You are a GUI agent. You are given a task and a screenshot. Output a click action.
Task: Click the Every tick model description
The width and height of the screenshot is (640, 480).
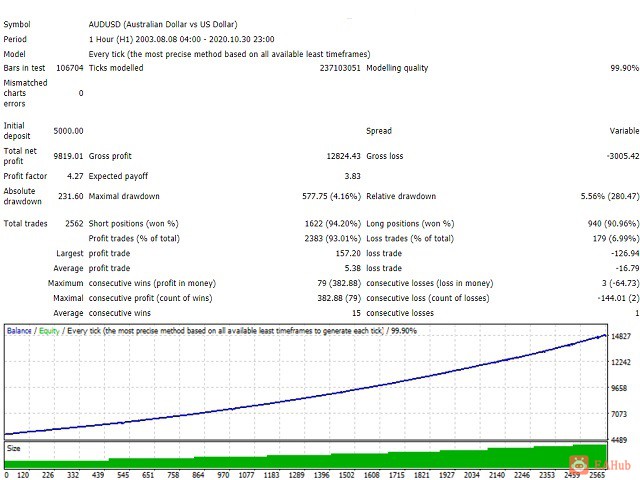coord(229,54)
